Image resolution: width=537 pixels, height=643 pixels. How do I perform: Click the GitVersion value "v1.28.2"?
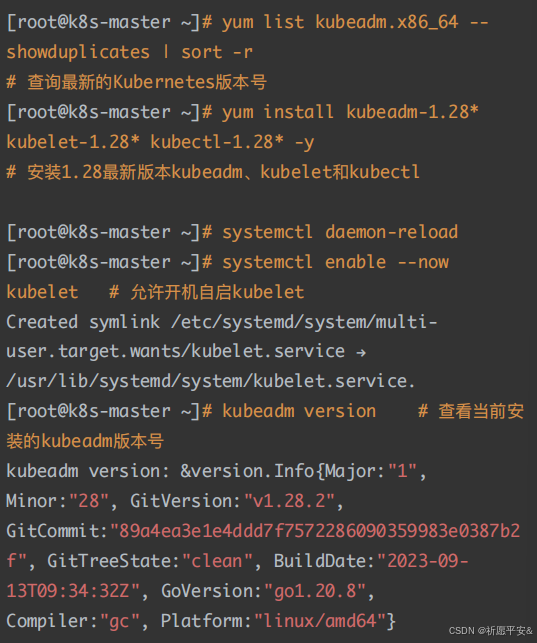click(x=289, y=501)
